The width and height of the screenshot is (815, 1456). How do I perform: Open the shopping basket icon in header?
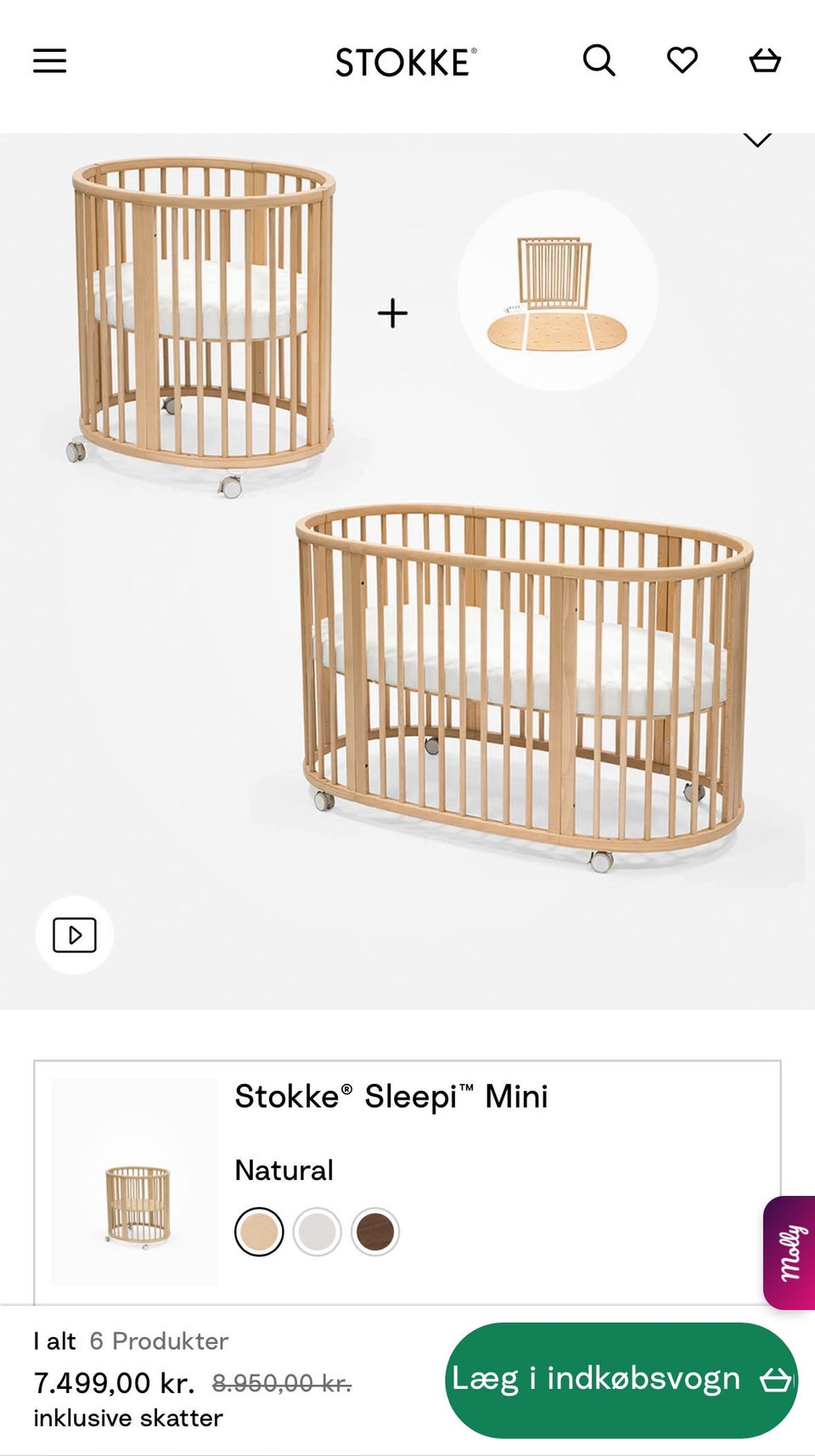765,61
